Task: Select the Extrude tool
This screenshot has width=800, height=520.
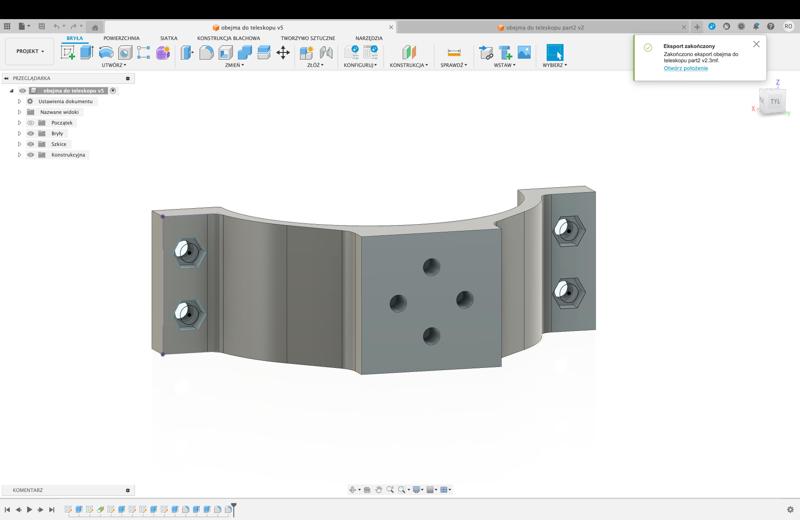Action: [x=87, y=52]
